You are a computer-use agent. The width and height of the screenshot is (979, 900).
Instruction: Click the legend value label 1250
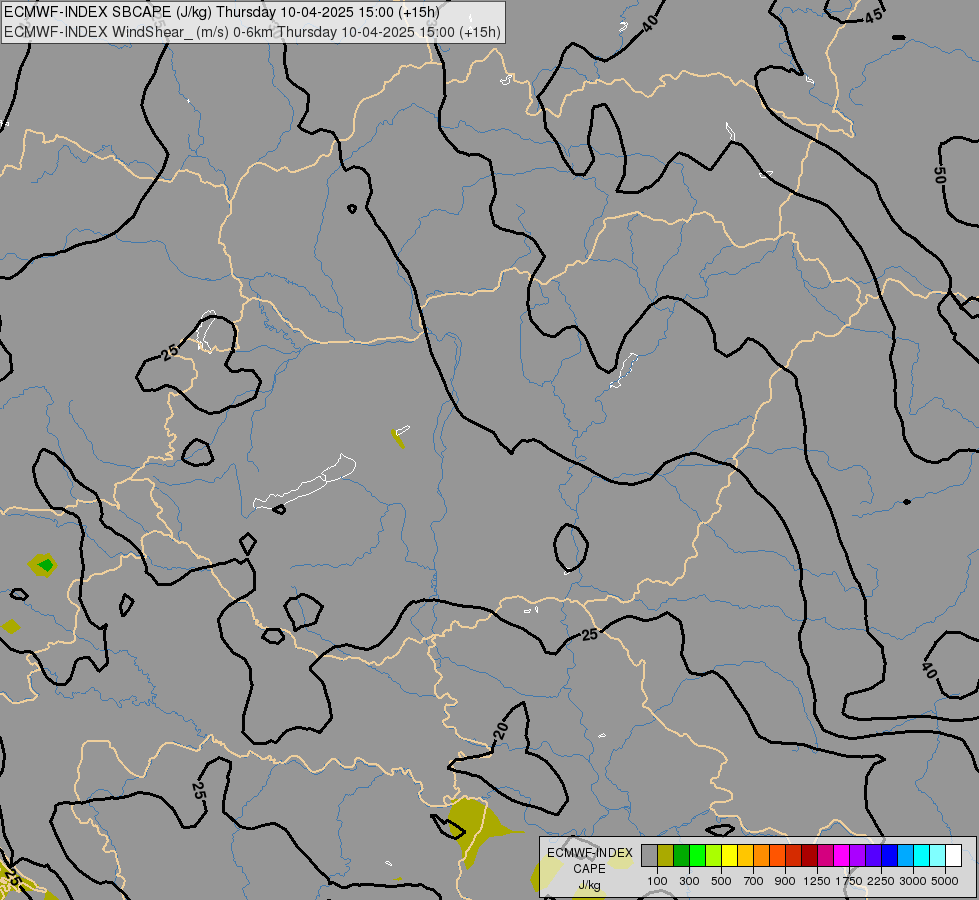[x=817, y=881]
